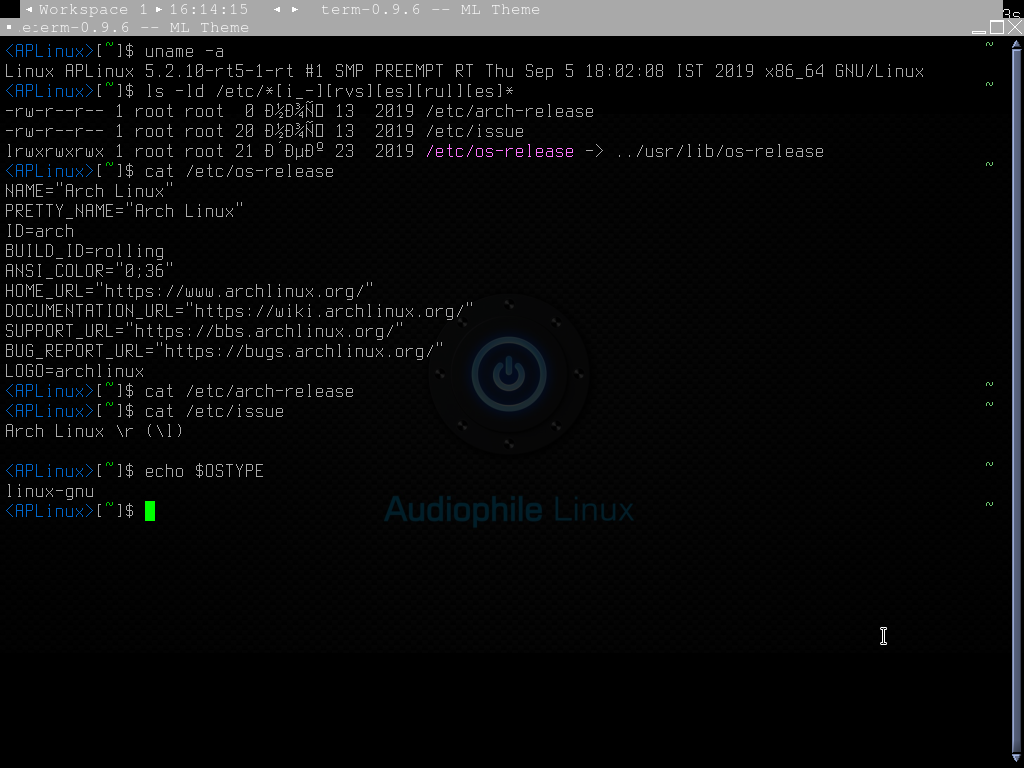Click the 'linux-gnu' output line
Screen dimensions: 1024x768
click(x=50, y=492)
